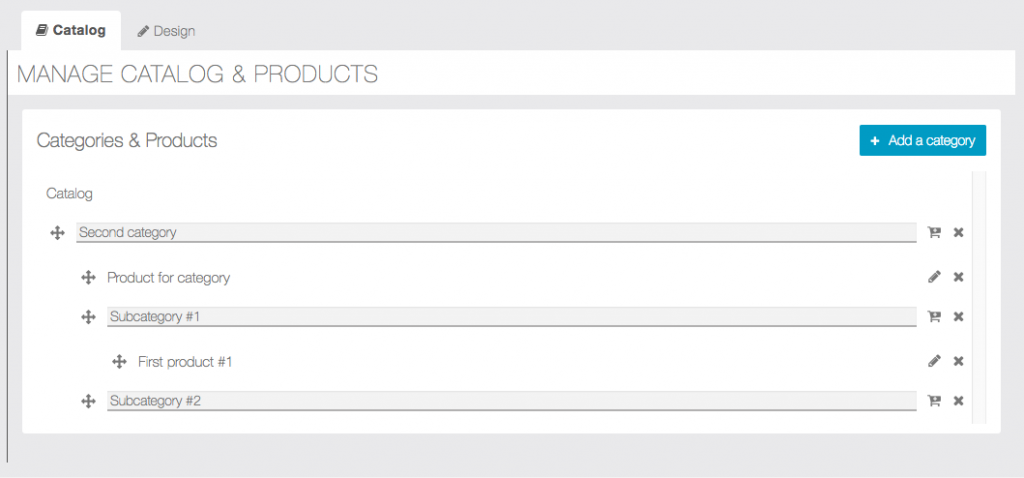Click the Second category name field
Image resolution: width=1024 pixels, height=478 pixels.
click(496, 233)
